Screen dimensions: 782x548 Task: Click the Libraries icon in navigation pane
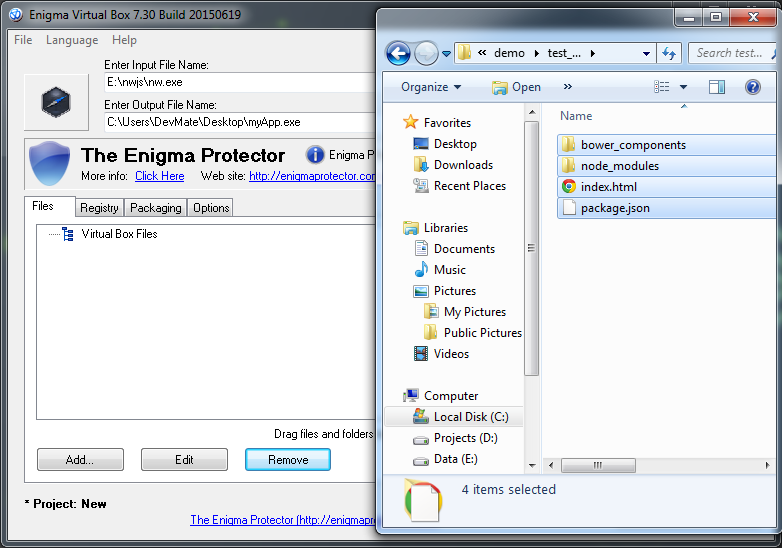coord(411,228)
